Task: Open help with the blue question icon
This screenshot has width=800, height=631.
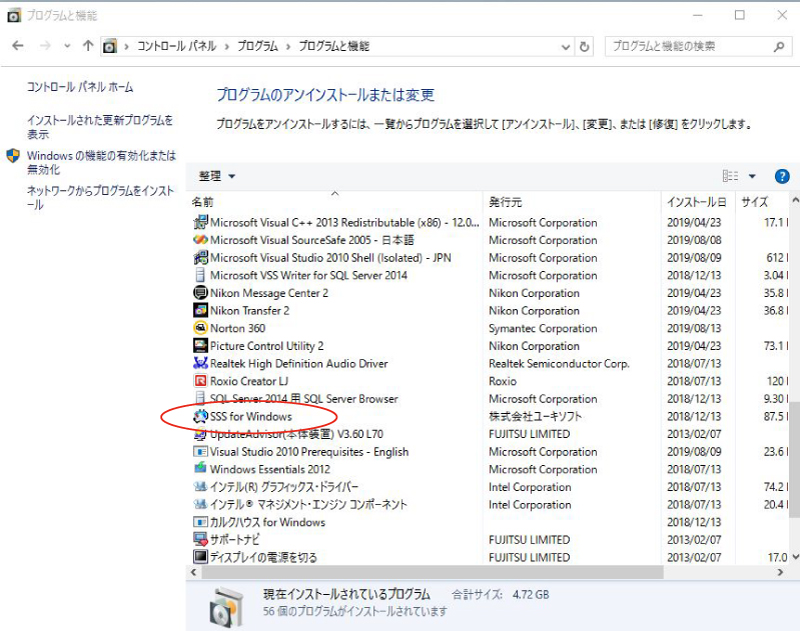Action: pyautogui.click(x=782, y=176)
